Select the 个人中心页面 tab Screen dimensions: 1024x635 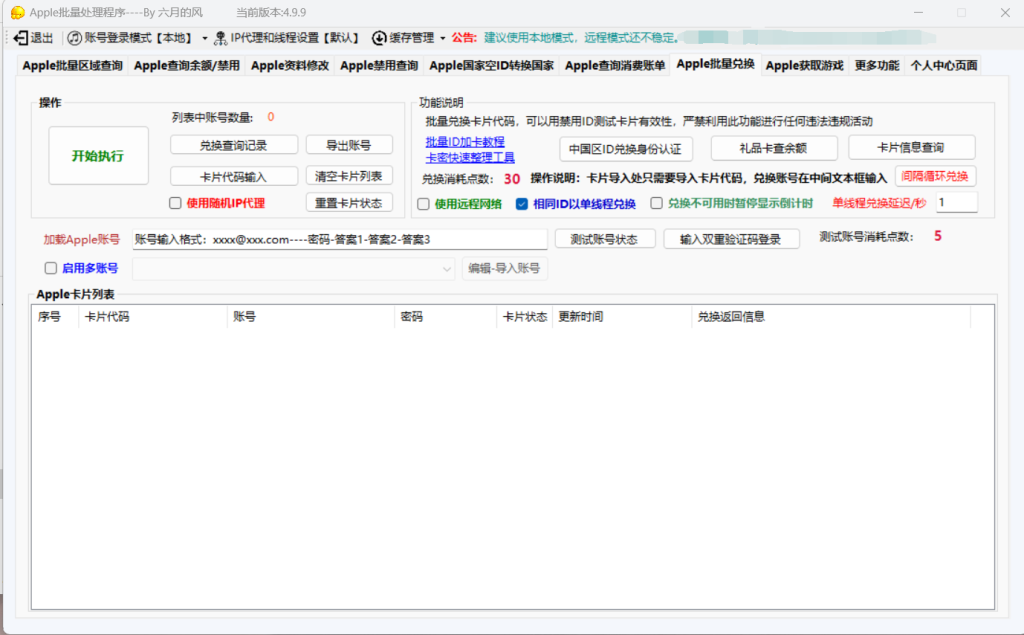[943, 66]
